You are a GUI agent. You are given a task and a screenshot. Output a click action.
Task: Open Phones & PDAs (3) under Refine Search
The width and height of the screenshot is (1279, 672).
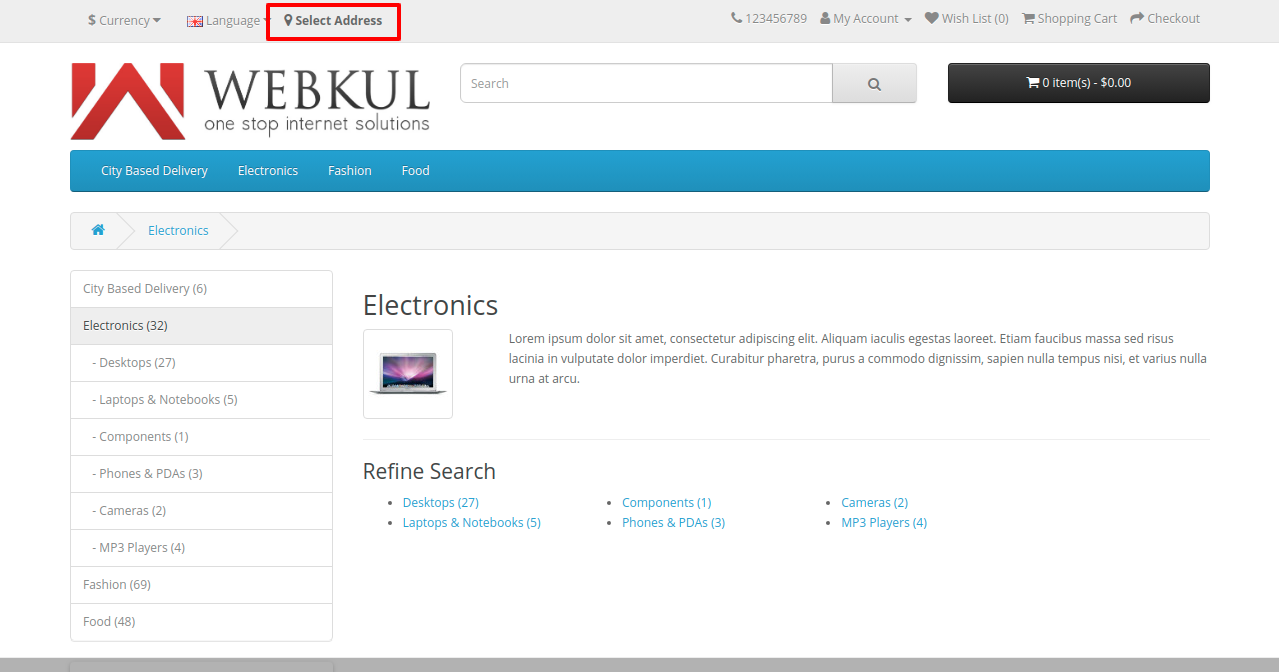click(x=674, y=523)
